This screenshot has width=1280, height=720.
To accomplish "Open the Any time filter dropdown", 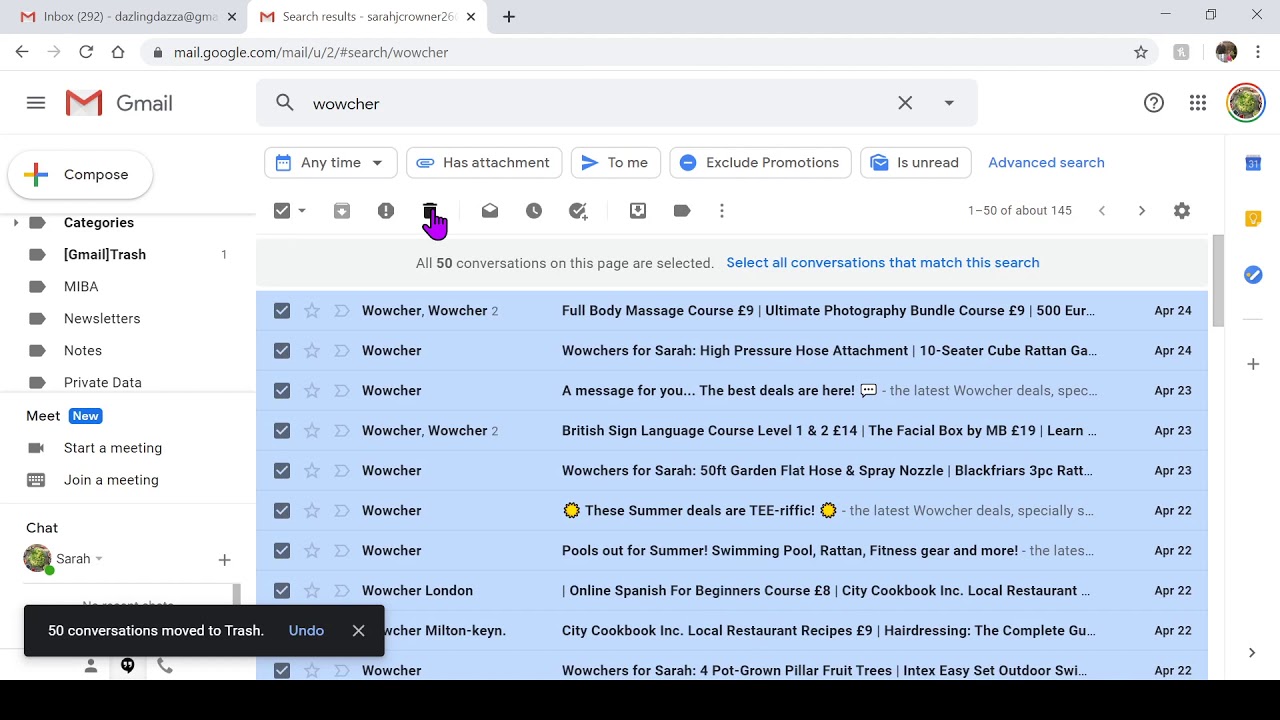I will [331, 163].
